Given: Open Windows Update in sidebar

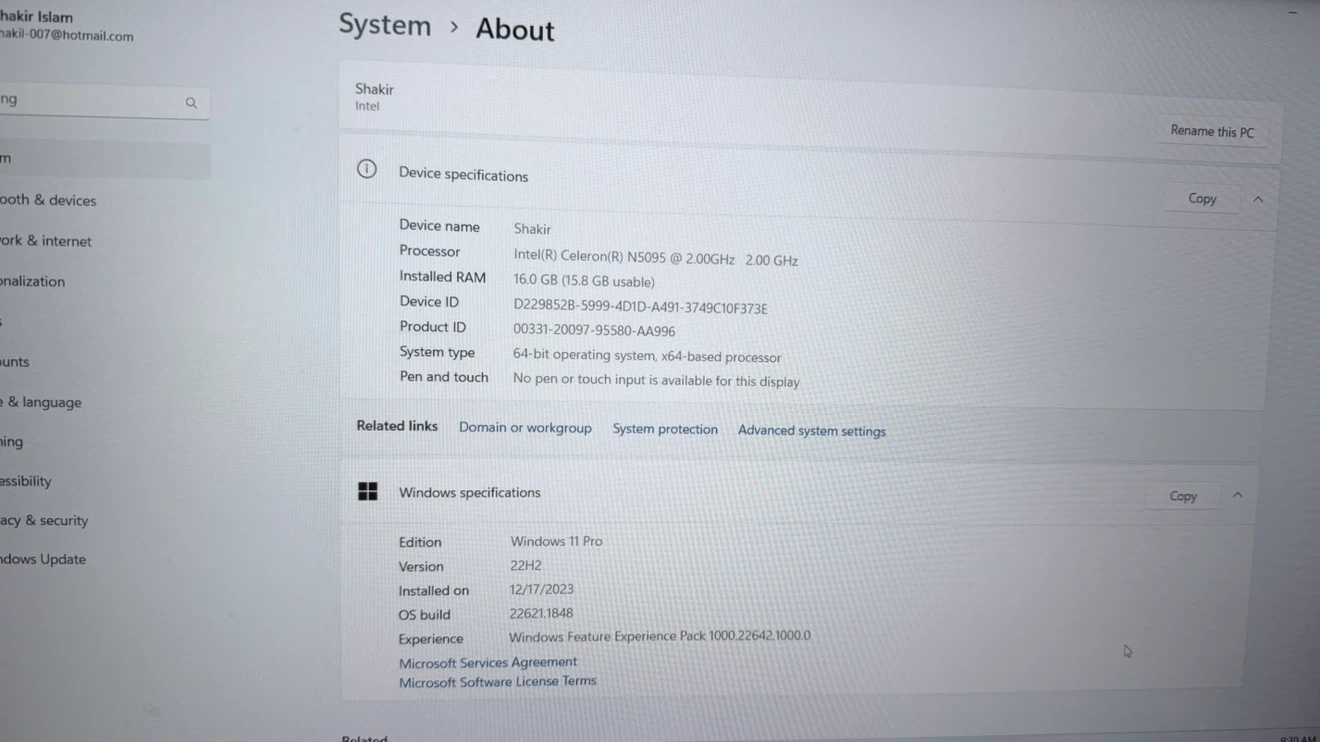Looking at the screenshot, I should coord(43,559).
